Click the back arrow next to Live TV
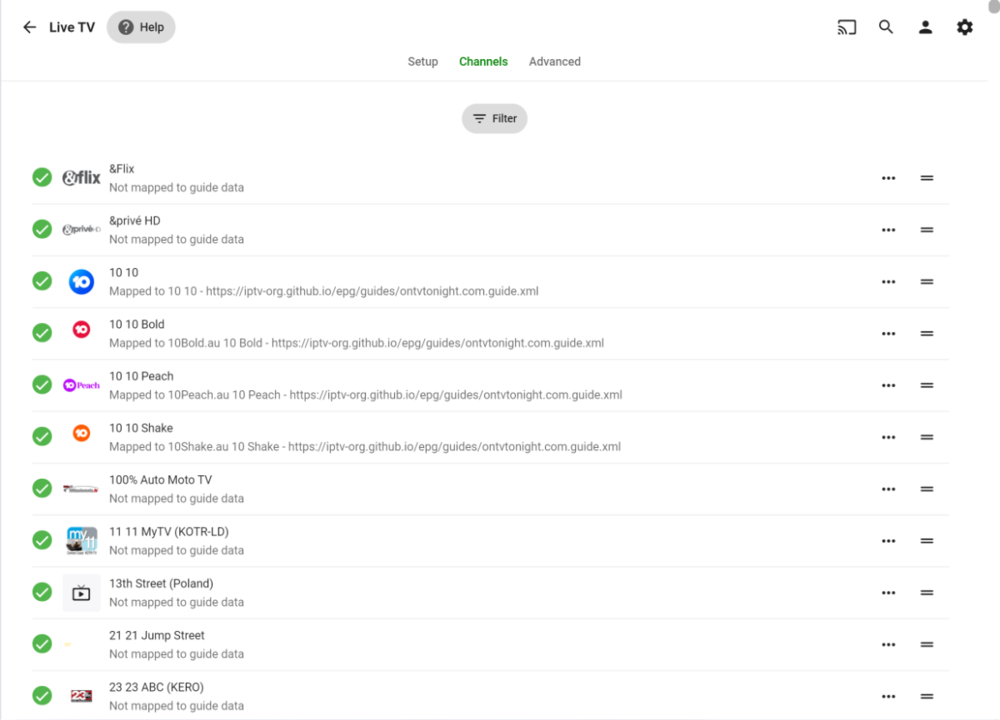 (29, 27)
